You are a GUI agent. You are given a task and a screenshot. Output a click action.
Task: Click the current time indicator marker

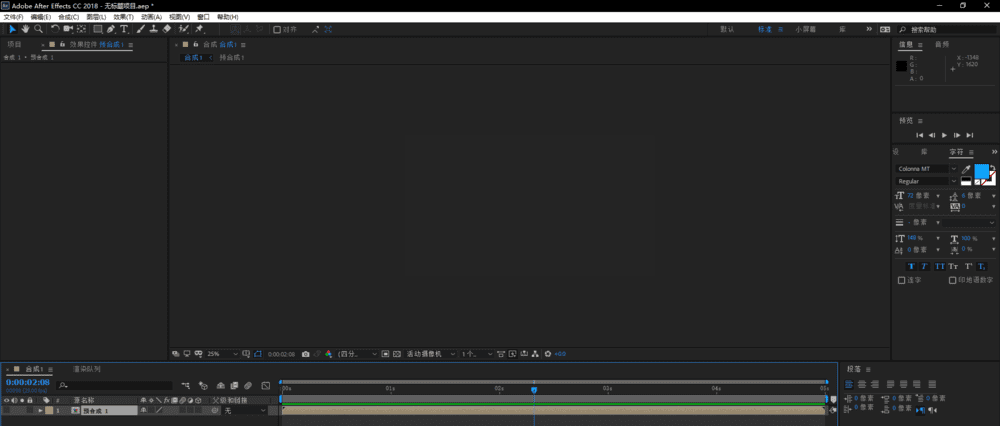pos(534,390)
